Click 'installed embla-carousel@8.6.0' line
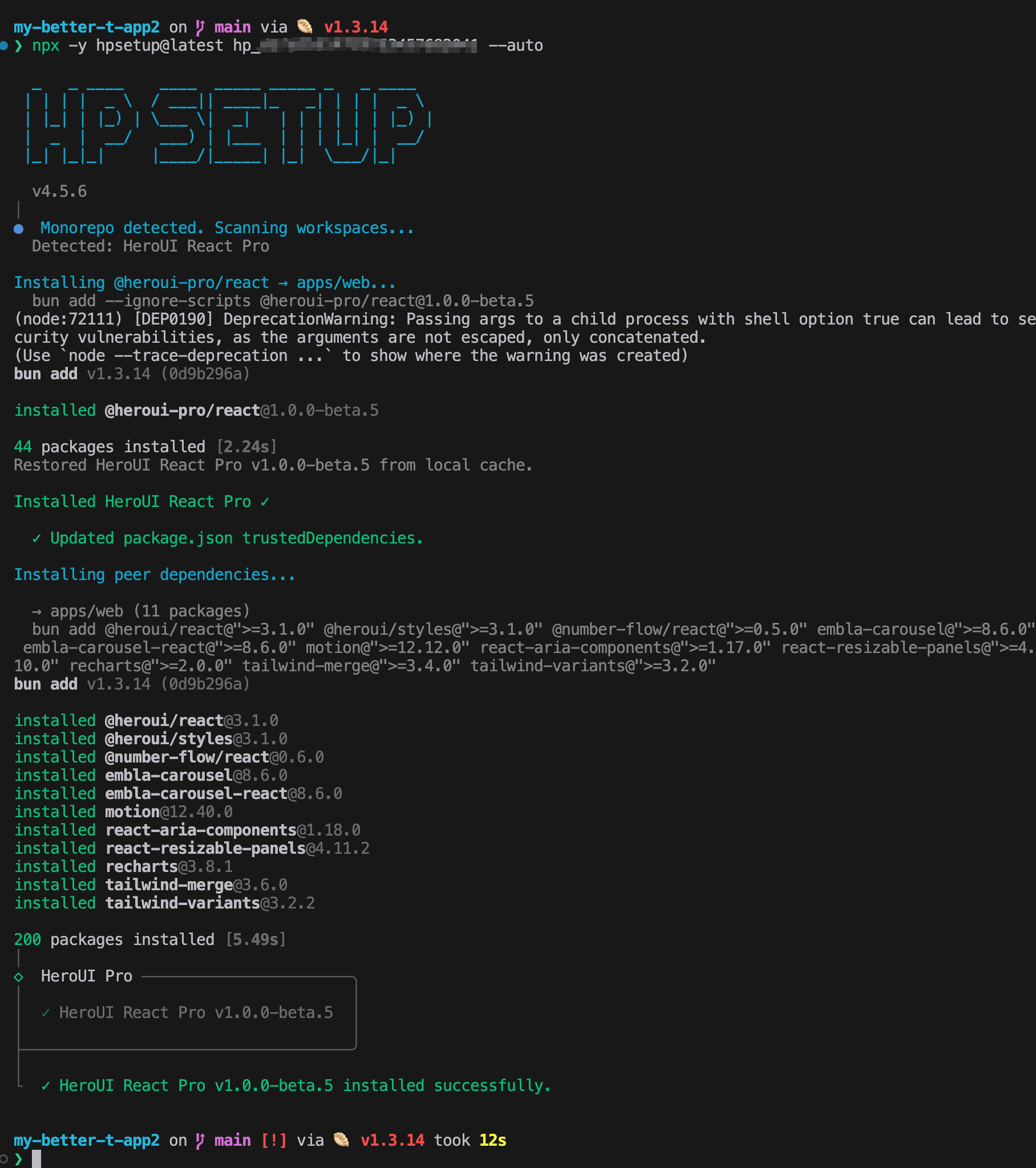1036x1168 pixels. click(x=151, y=776)
